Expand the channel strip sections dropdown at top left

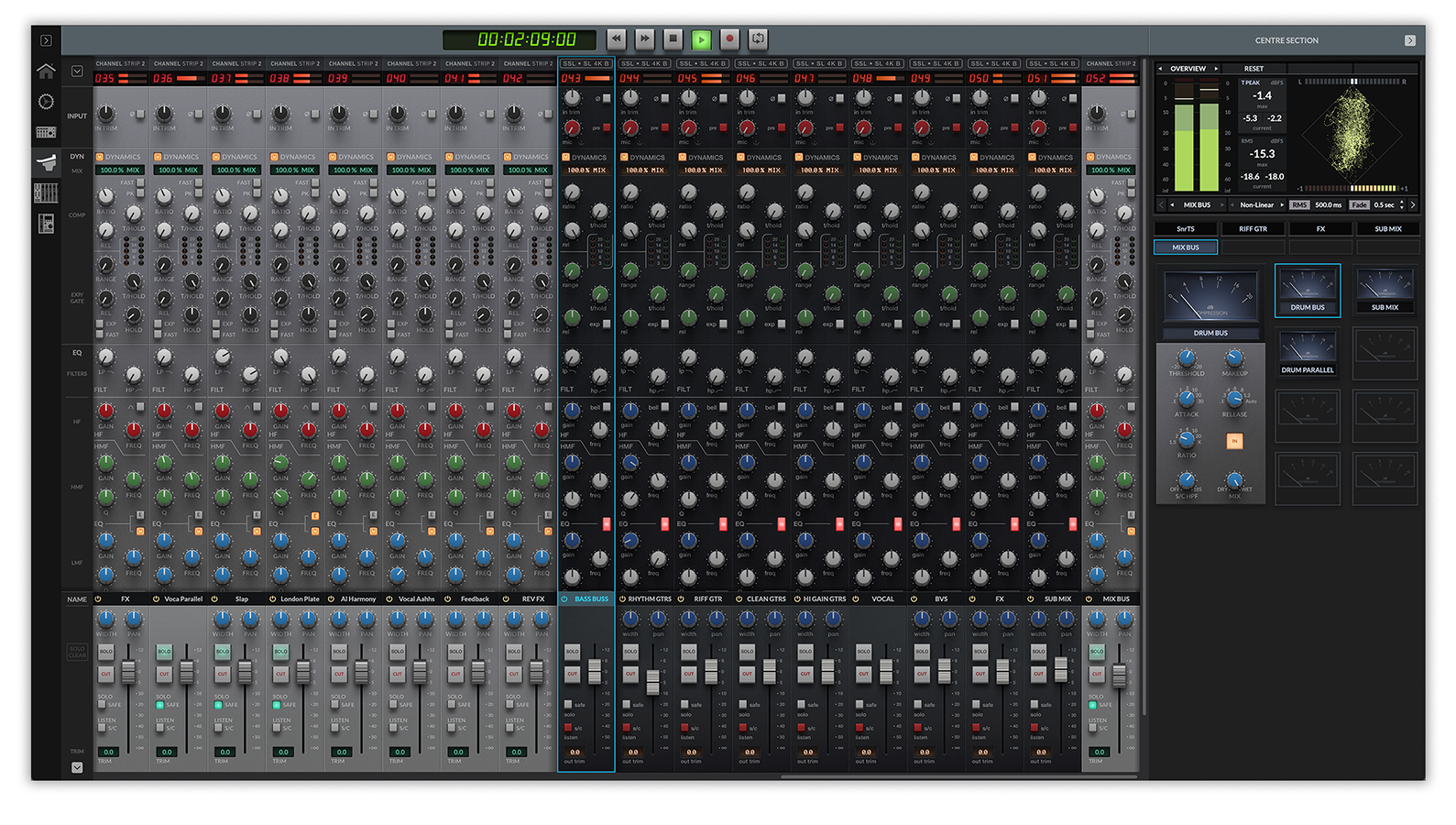(x=77, y=71)
